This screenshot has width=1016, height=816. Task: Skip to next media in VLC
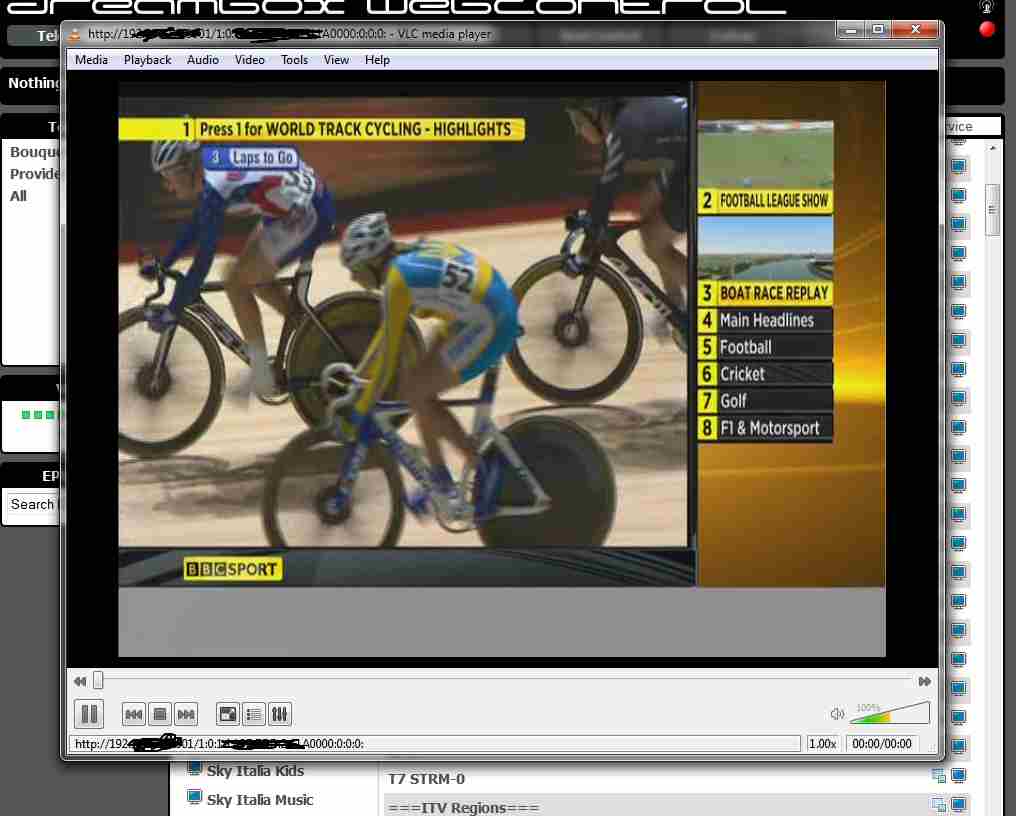point(186,714)
